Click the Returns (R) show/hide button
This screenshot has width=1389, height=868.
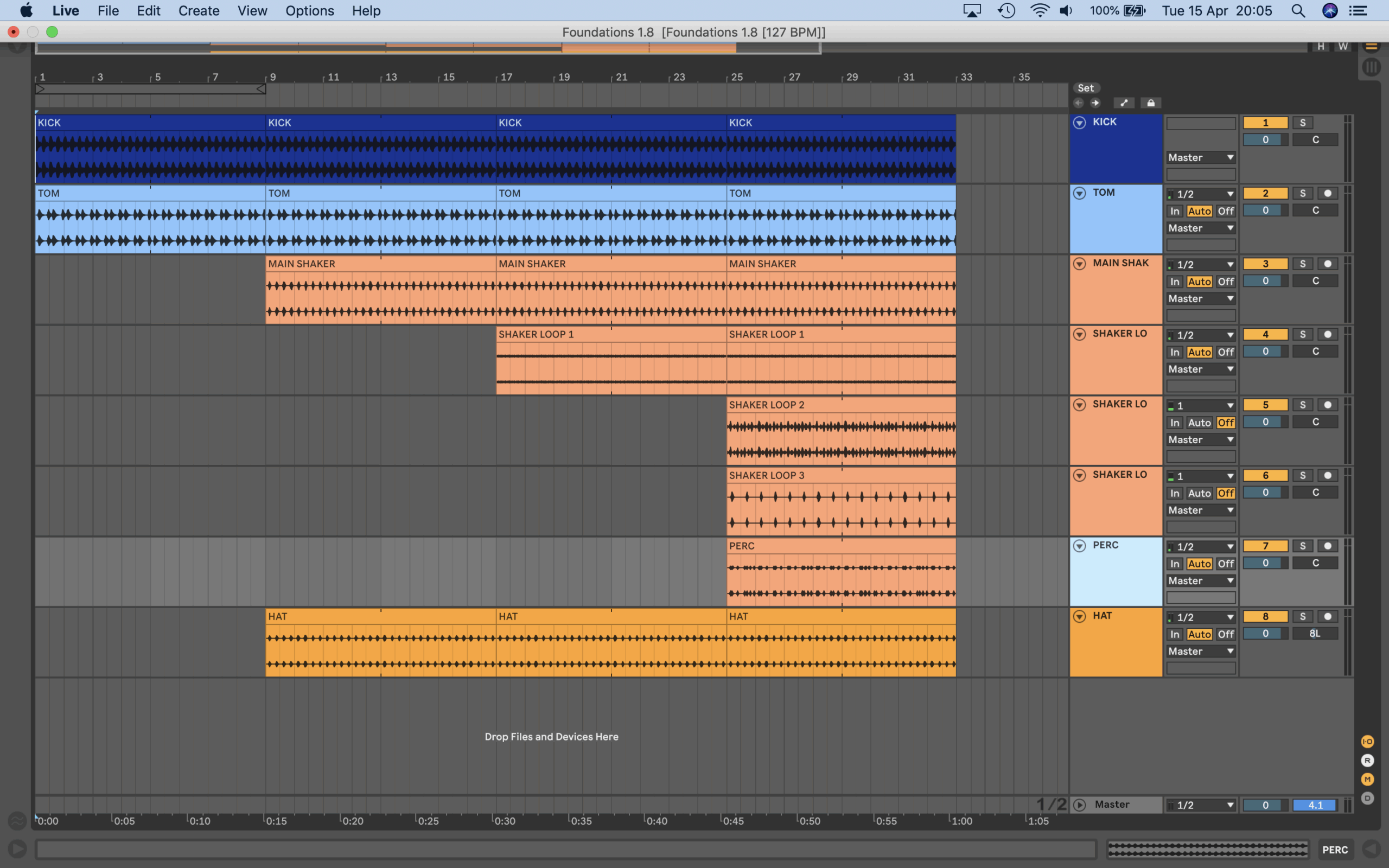pos(1367,761)
